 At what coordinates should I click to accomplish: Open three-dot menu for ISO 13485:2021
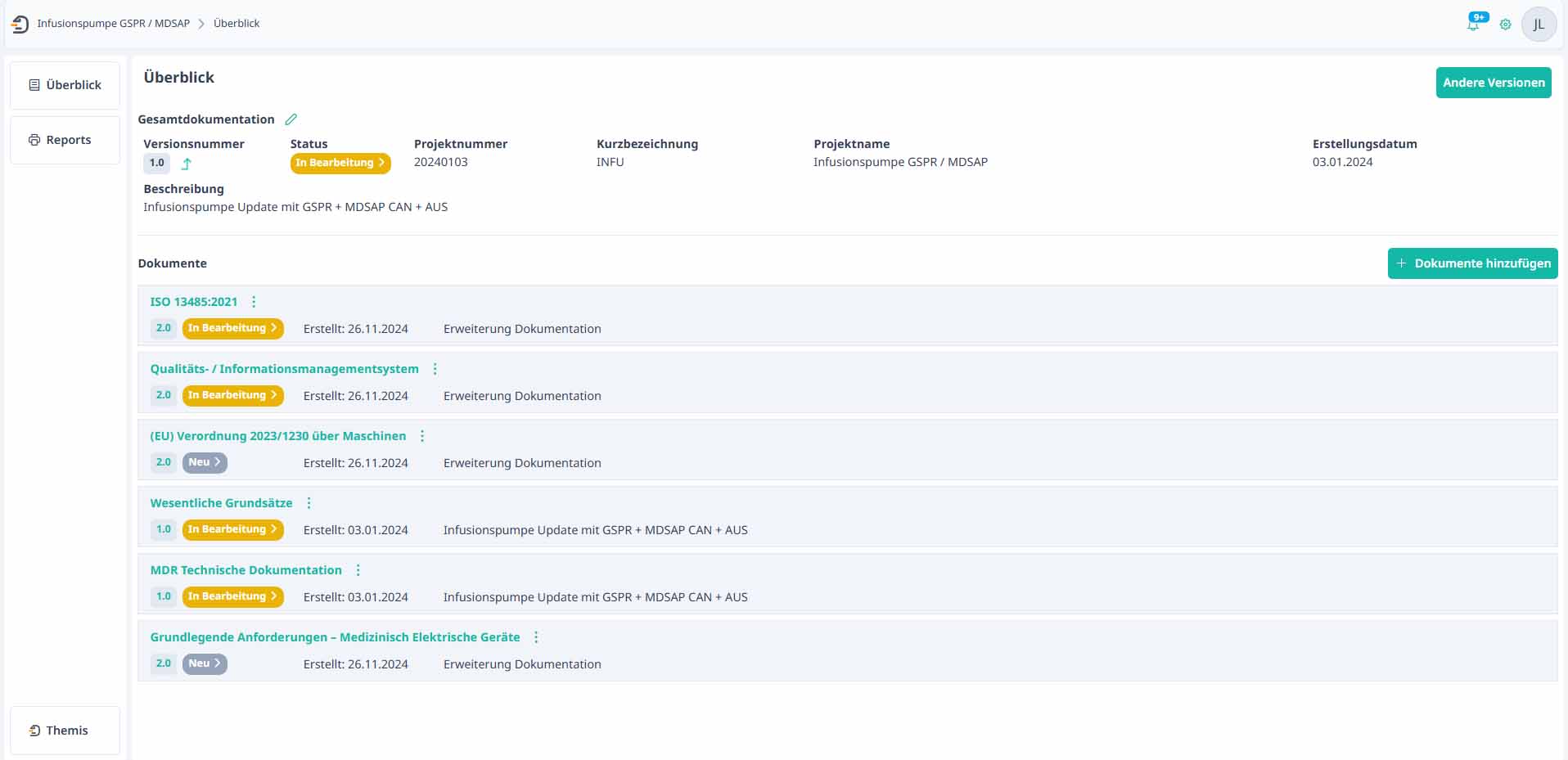pos(254,302)
